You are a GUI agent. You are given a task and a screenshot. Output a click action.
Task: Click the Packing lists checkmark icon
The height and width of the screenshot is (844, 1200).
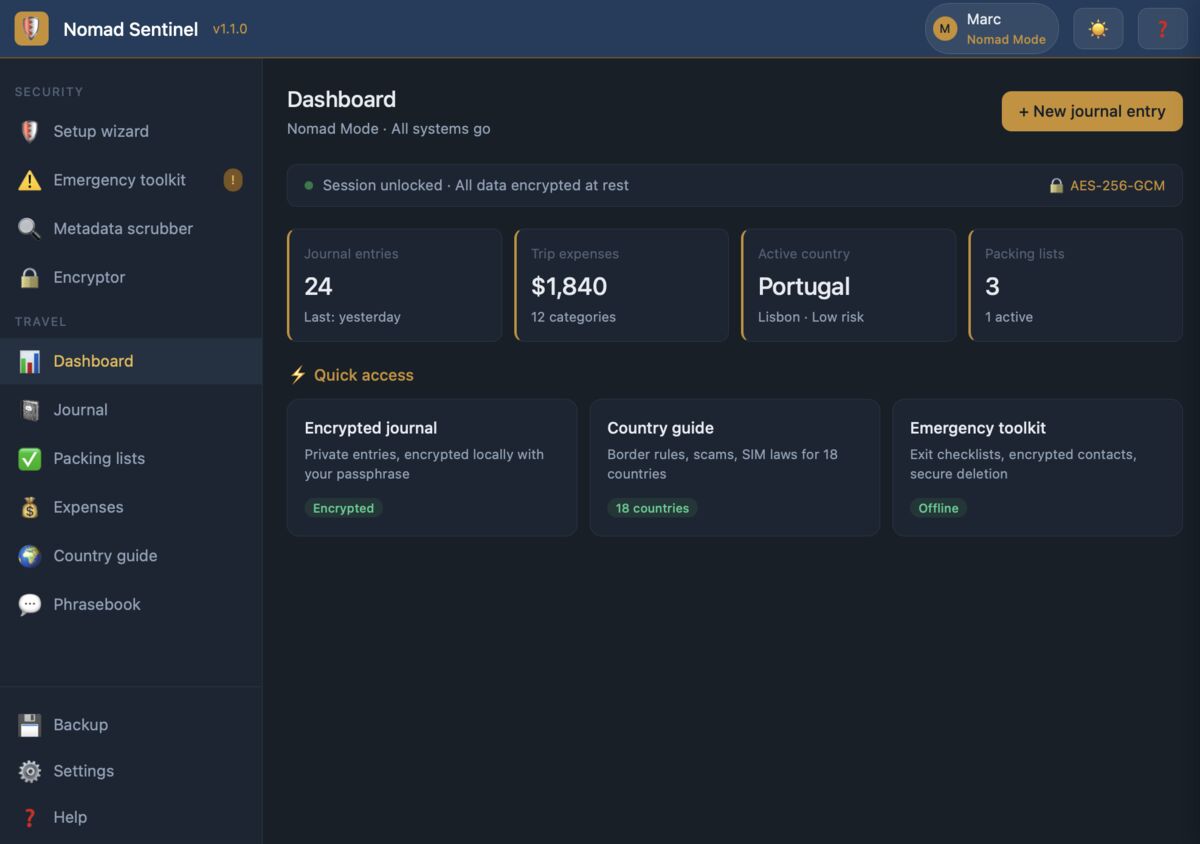pos(30,459)
